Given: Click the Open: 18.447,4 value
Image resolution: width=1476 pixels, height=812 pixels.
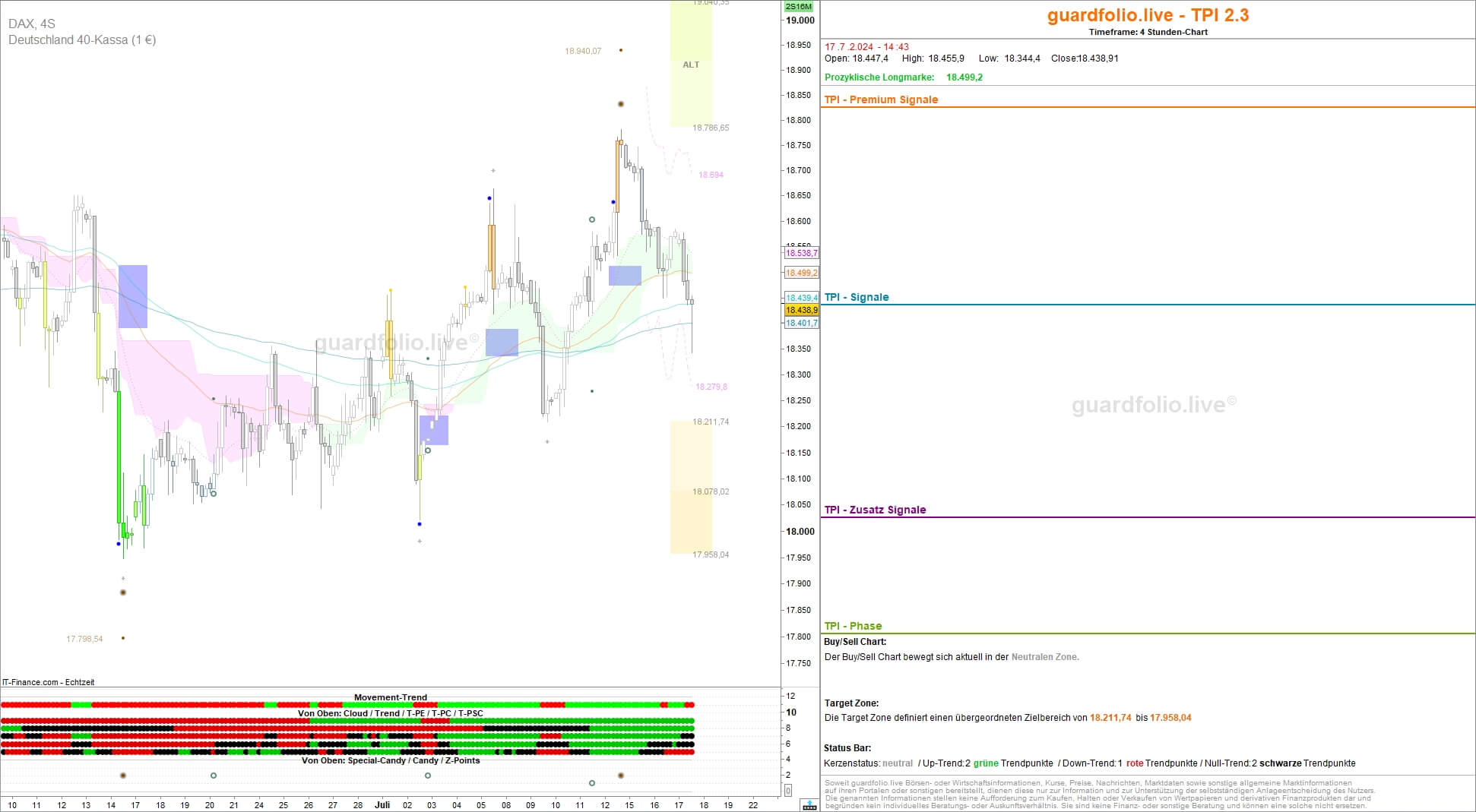Looking at the screenshot, I should [857, 58].
